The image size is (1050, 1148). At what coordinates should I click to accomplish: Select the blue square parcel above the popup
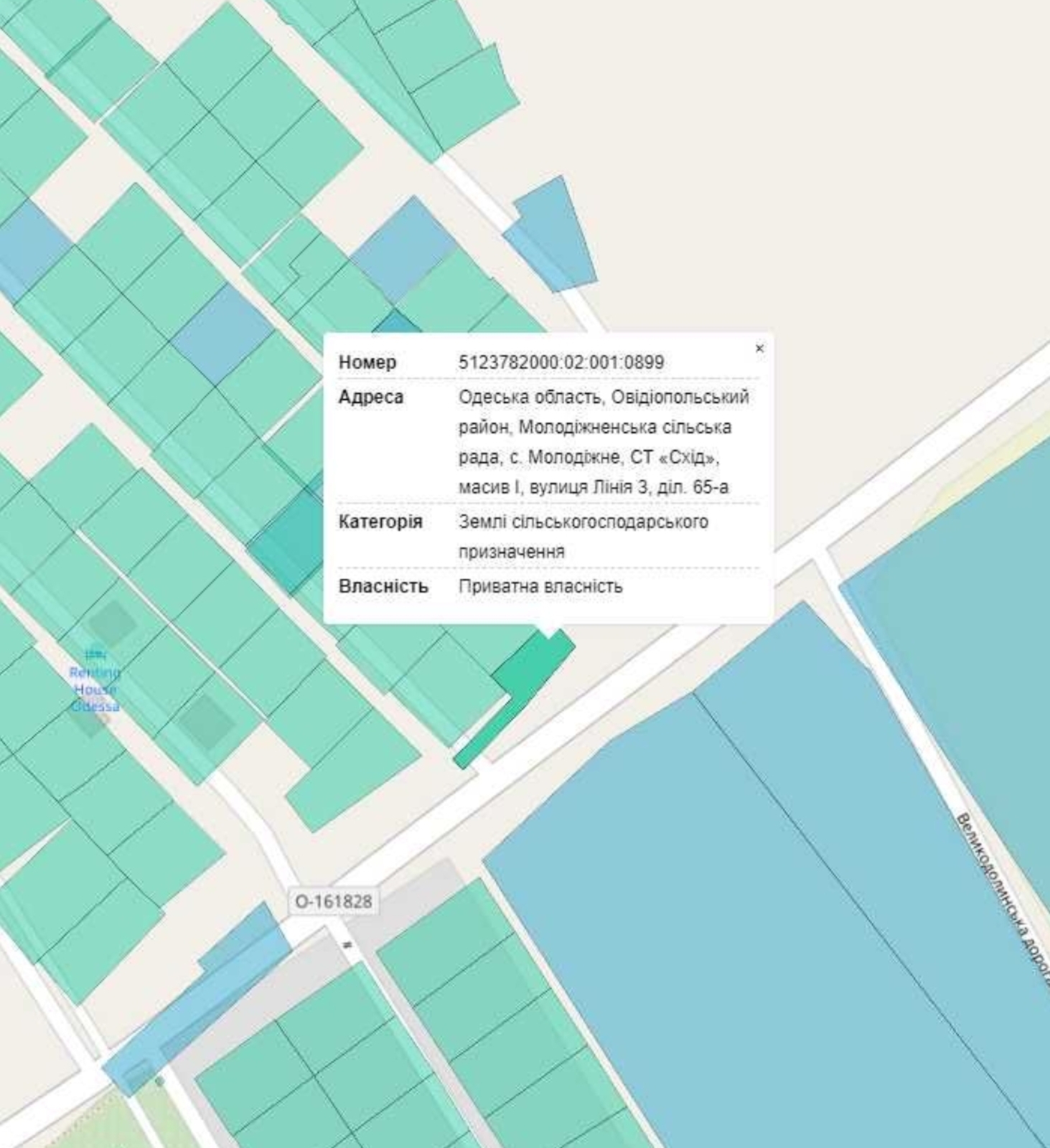pos(403,248)
